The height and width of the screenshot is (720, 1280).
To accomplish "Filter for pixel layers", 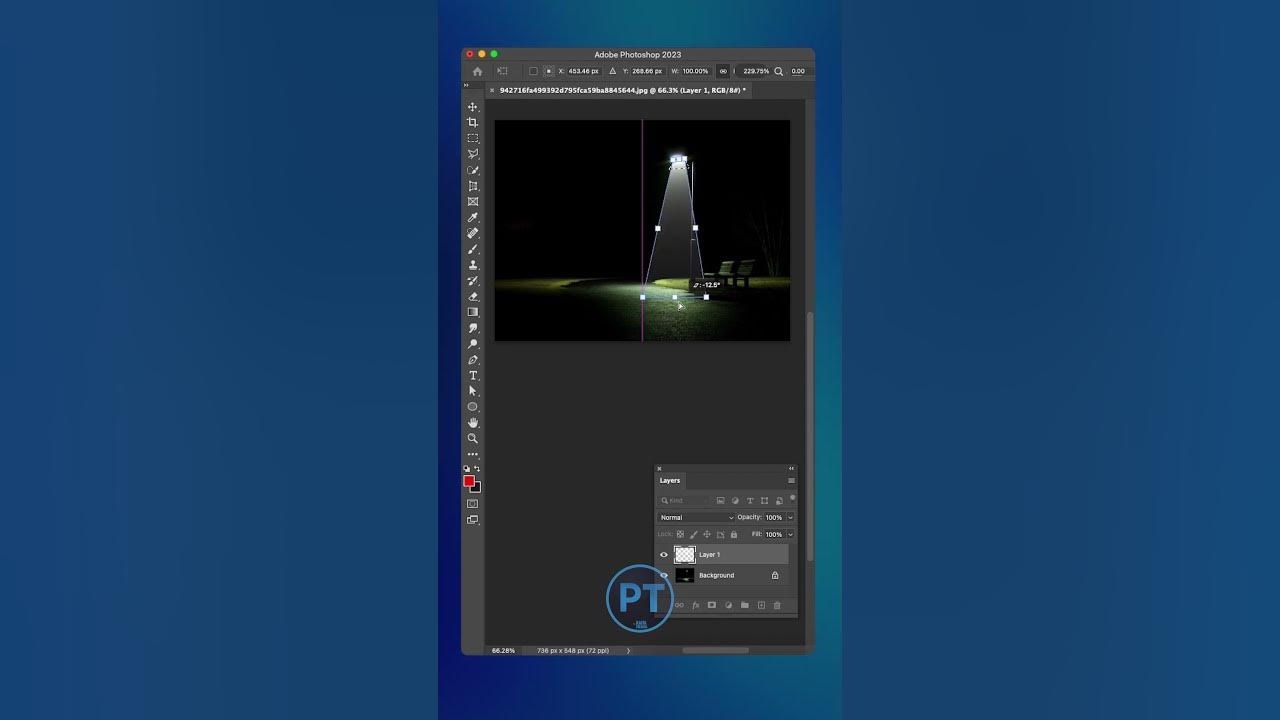I will [x=720, y=500].
